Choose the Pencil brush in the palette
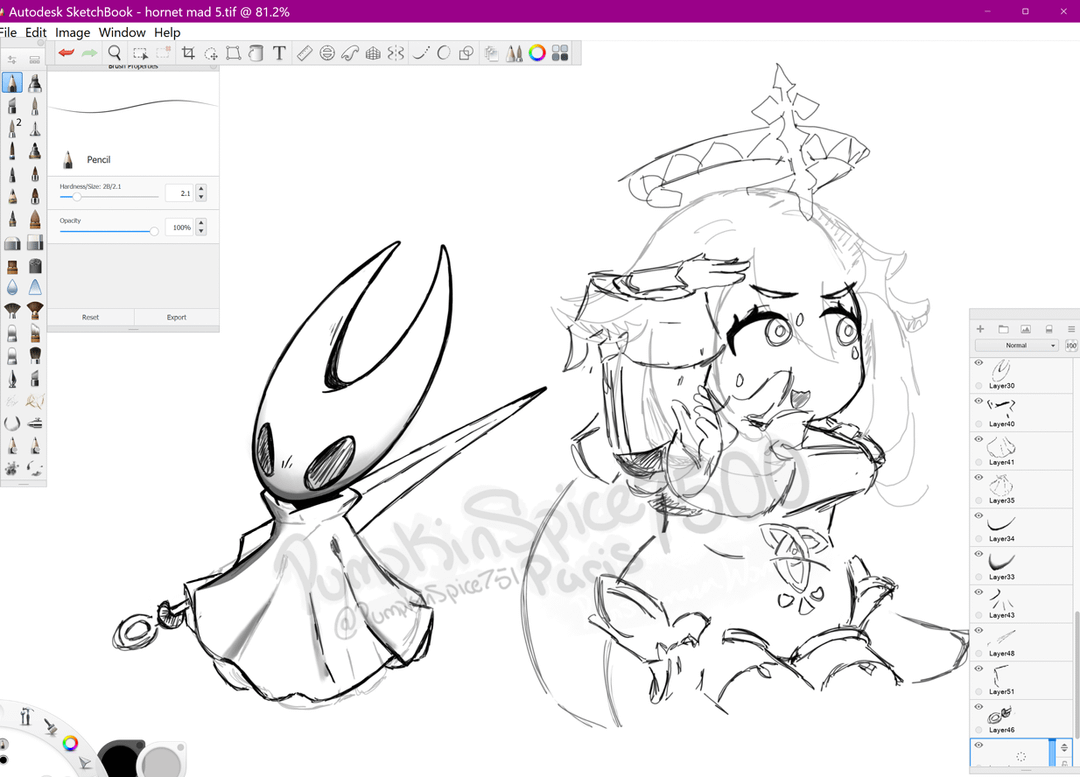1080x777 pixels. click(12, 84)
